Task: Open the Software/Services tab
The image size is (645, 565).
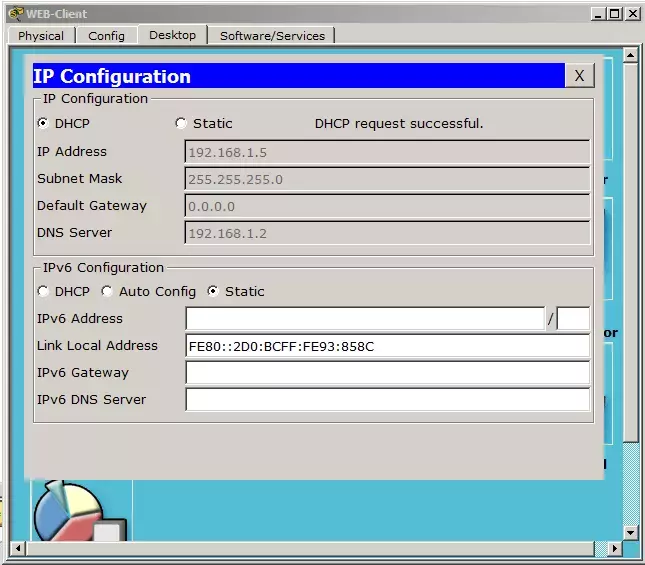Action: pos(272,36)
